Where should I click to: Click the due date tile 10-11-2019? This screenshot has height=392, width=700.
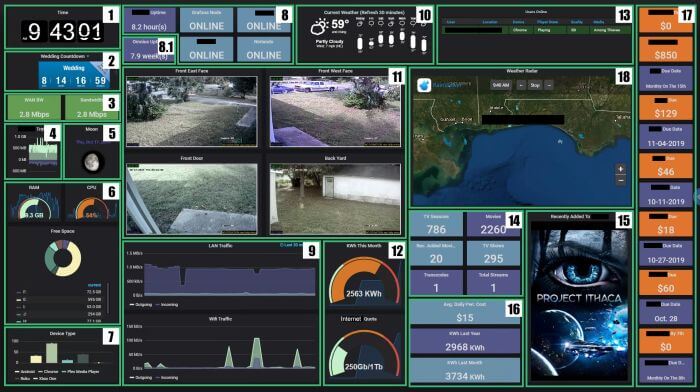click(x=666, y=195)
